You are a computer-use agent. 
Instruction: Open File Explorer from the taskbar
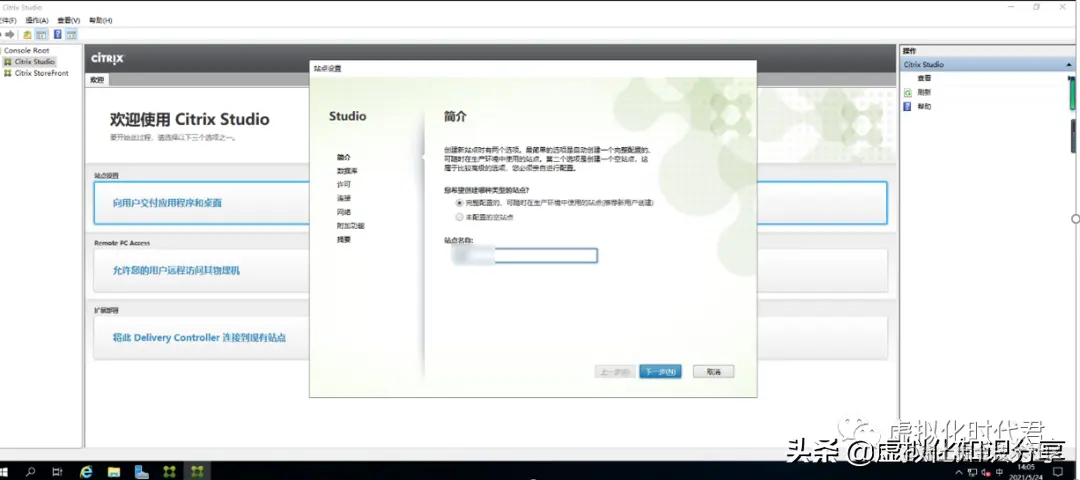pyautogui.click(x=114, y=472)
